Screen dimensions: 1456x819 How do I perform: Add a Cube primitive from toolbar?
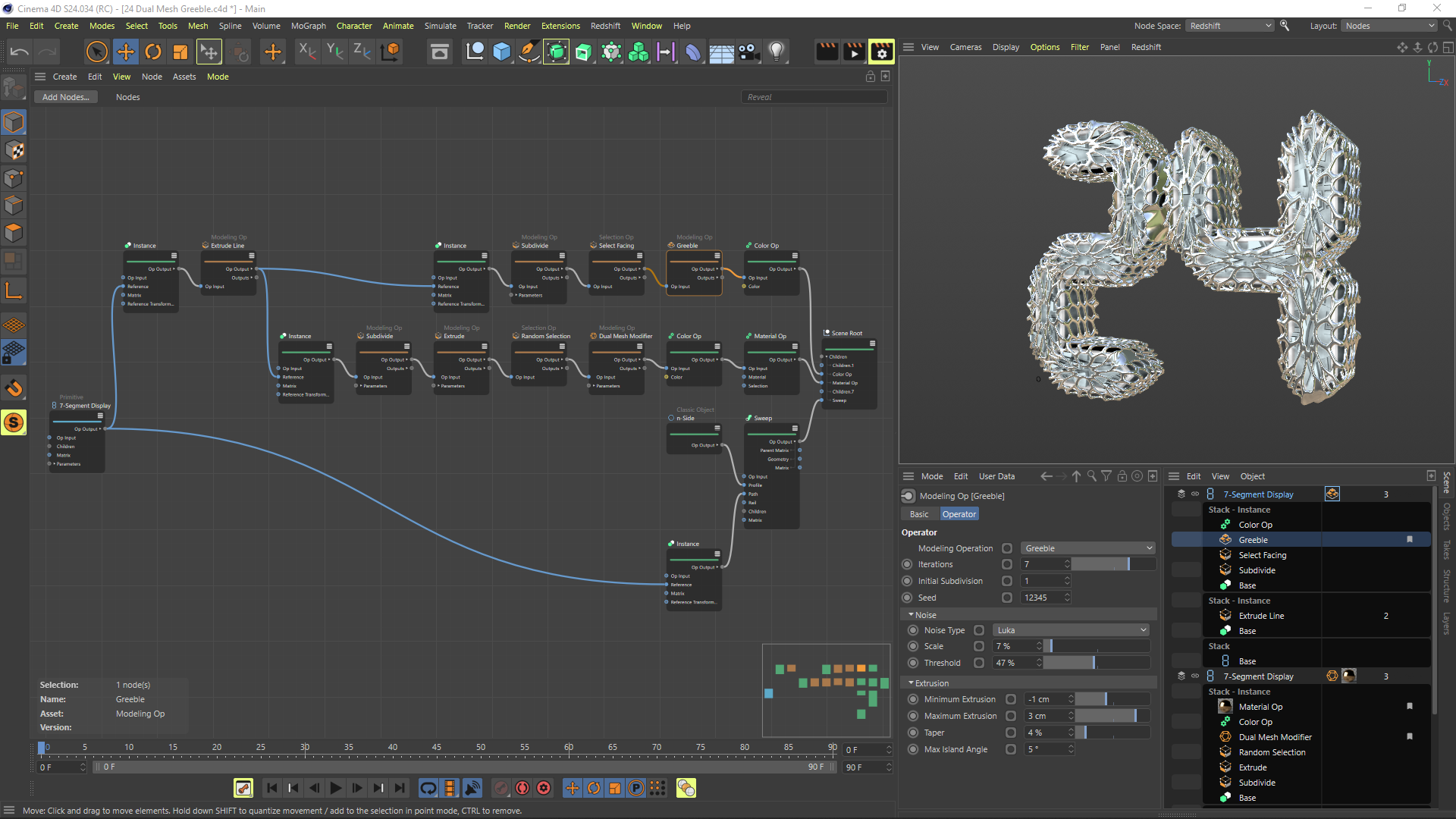coord(502,52)
